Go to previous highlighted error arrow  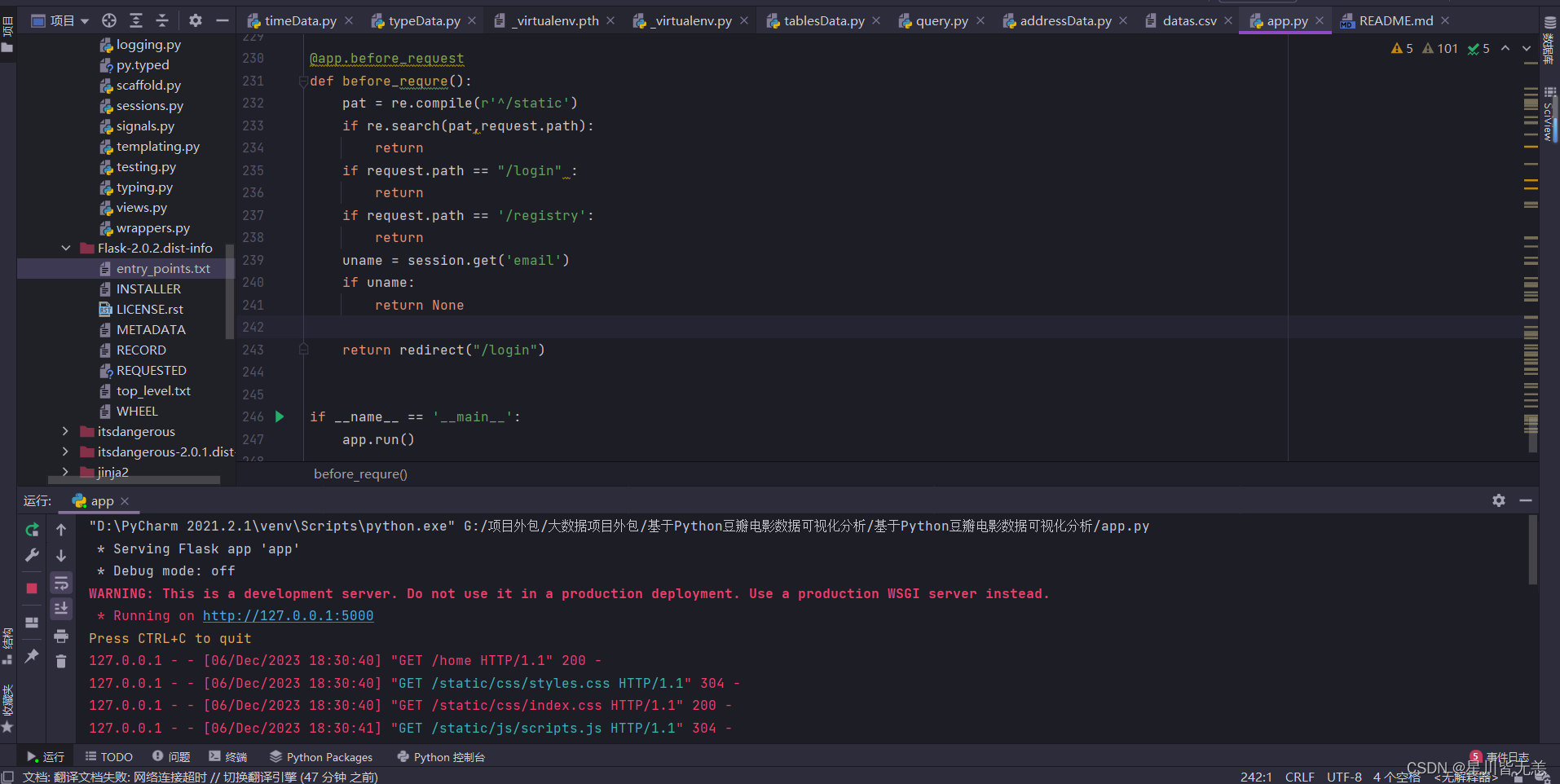click(1505, 49)
